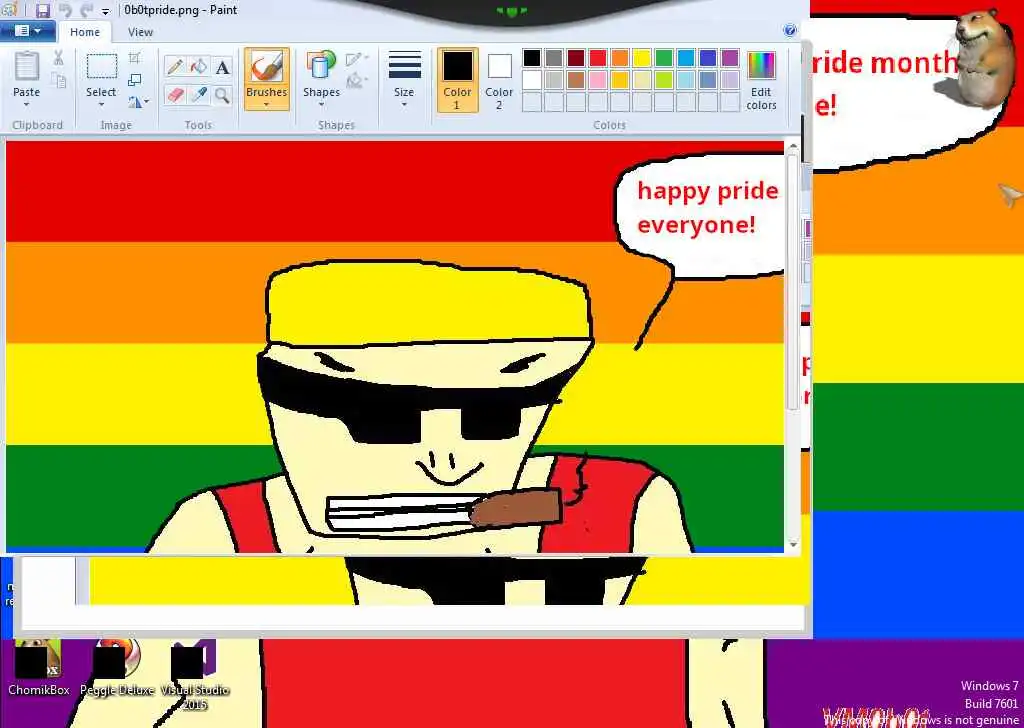This screenshot has height=728, width=1024.
Task: Pick the yellow color swatch in palette
Action: pos(642,58)
